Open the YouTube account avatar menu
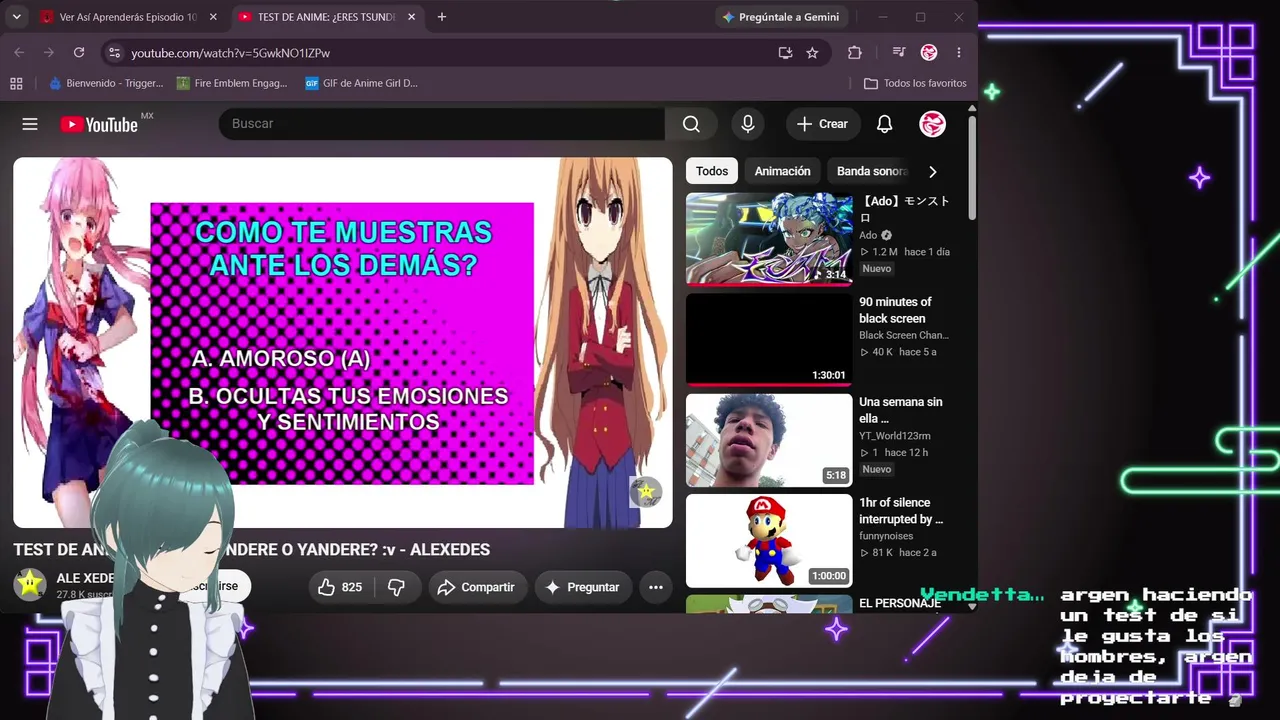Screen dimensions: 1280x720 tap(932, 124)
